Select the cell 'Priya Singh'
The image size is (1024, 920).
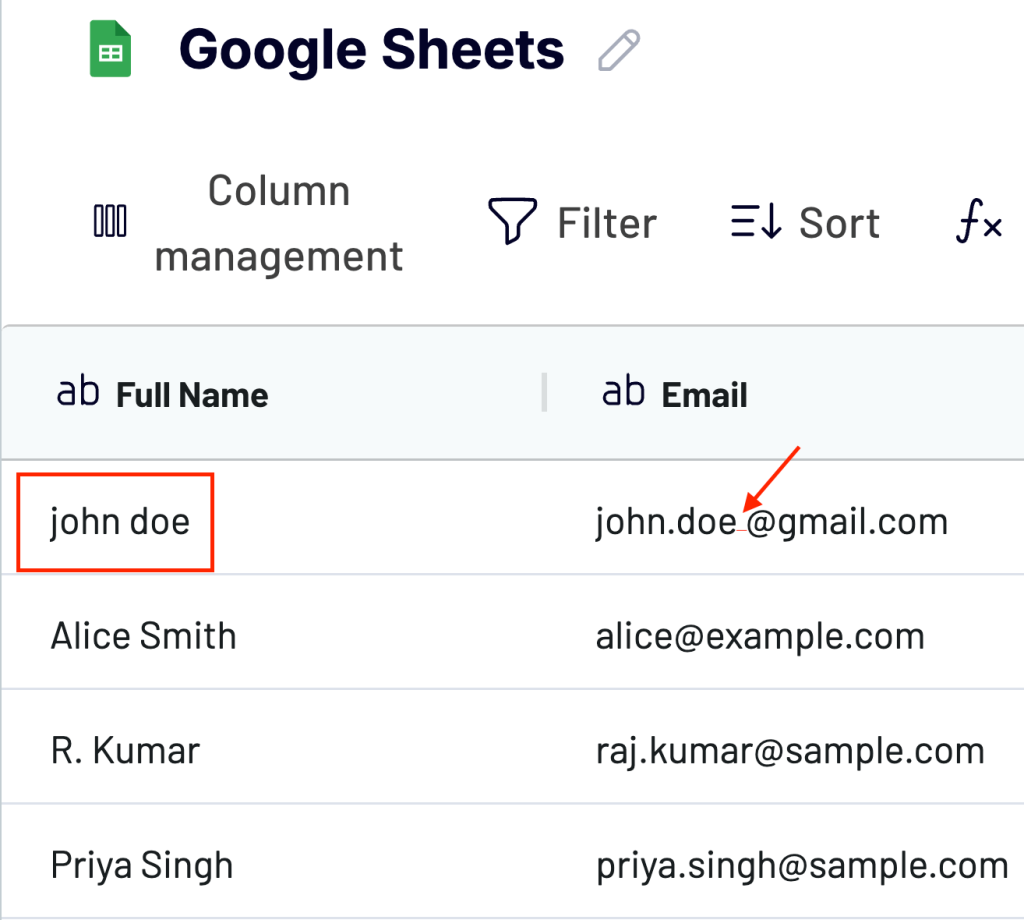142,866
